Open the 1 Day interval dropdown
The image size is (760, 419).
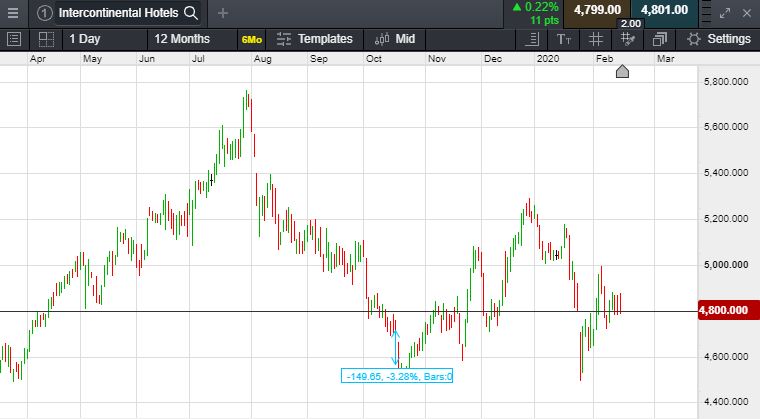[x=104, y=39]
